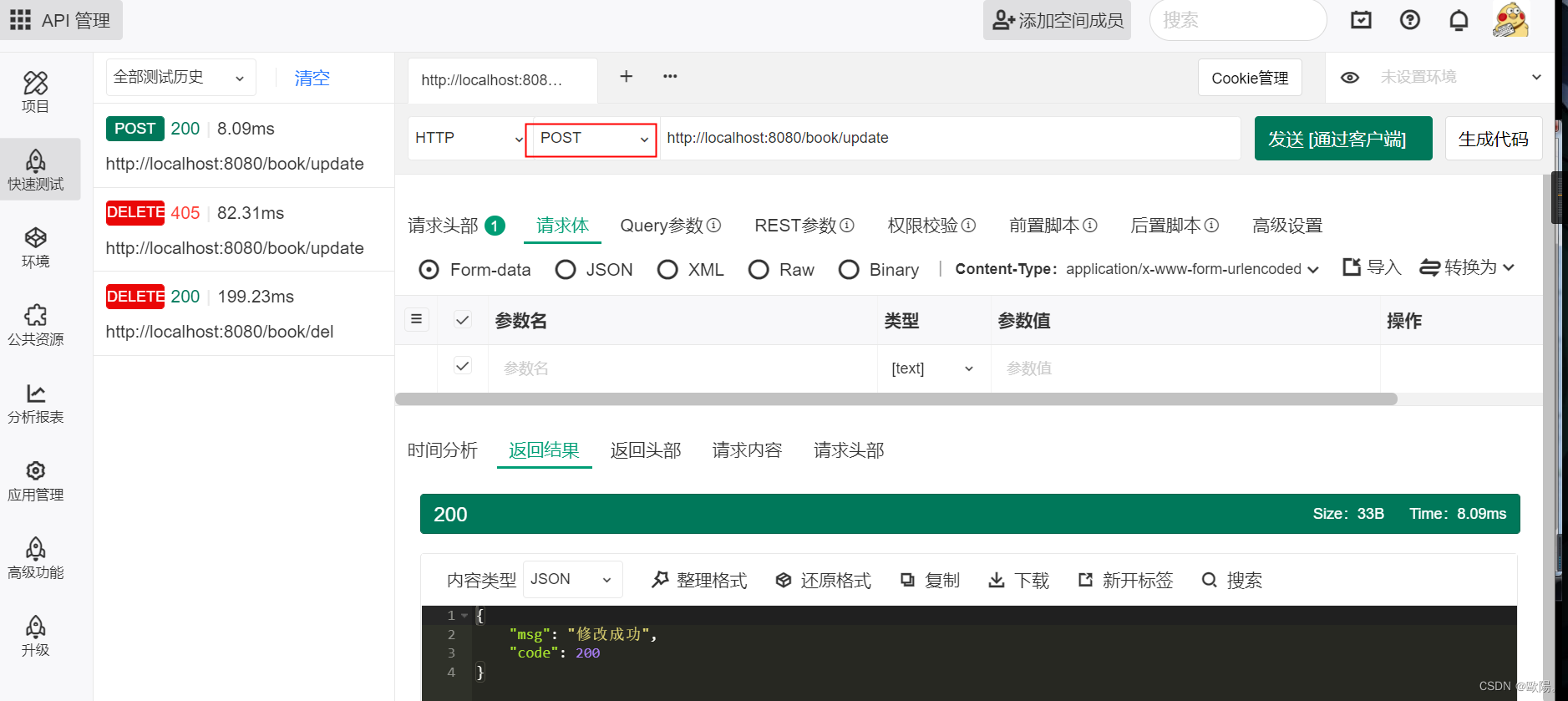Open the 内容类型 JSON dropdown
The height and width of the screenshot is (701, 1568).
(572, 579)
